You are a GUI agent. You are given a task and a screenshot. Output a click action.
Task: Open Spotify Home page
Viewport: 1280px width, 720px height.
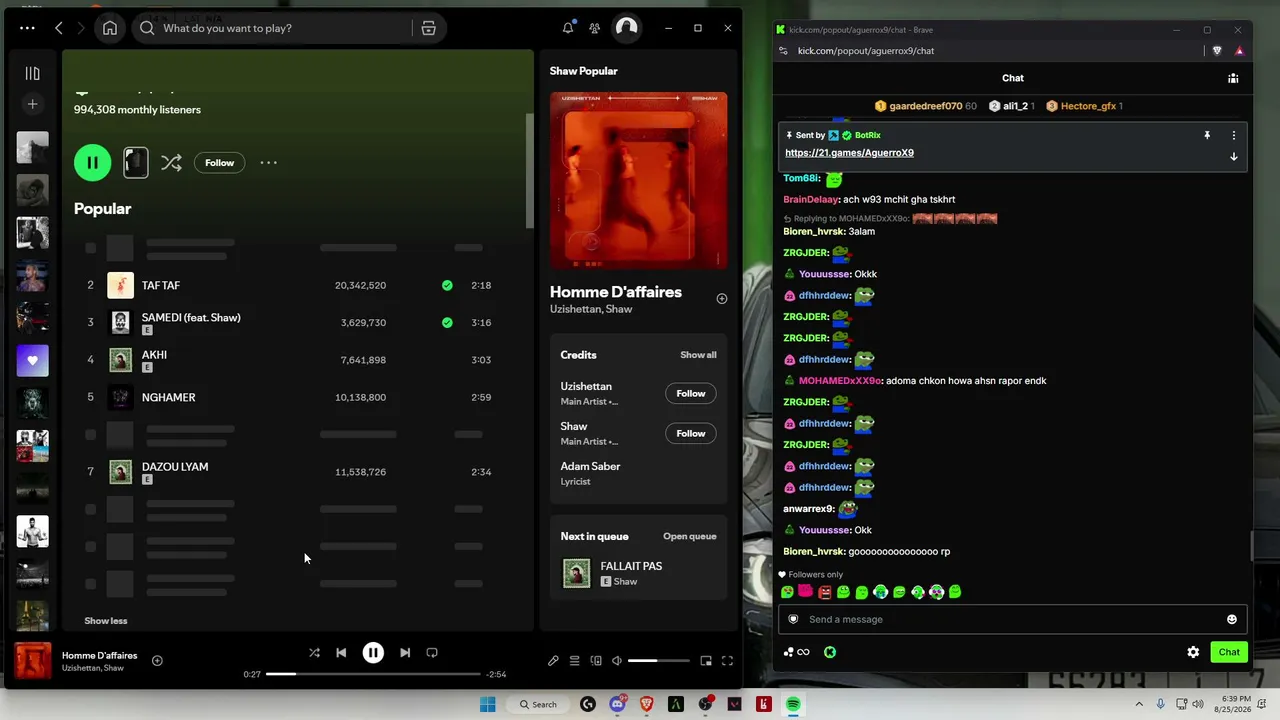click(110, 28)
